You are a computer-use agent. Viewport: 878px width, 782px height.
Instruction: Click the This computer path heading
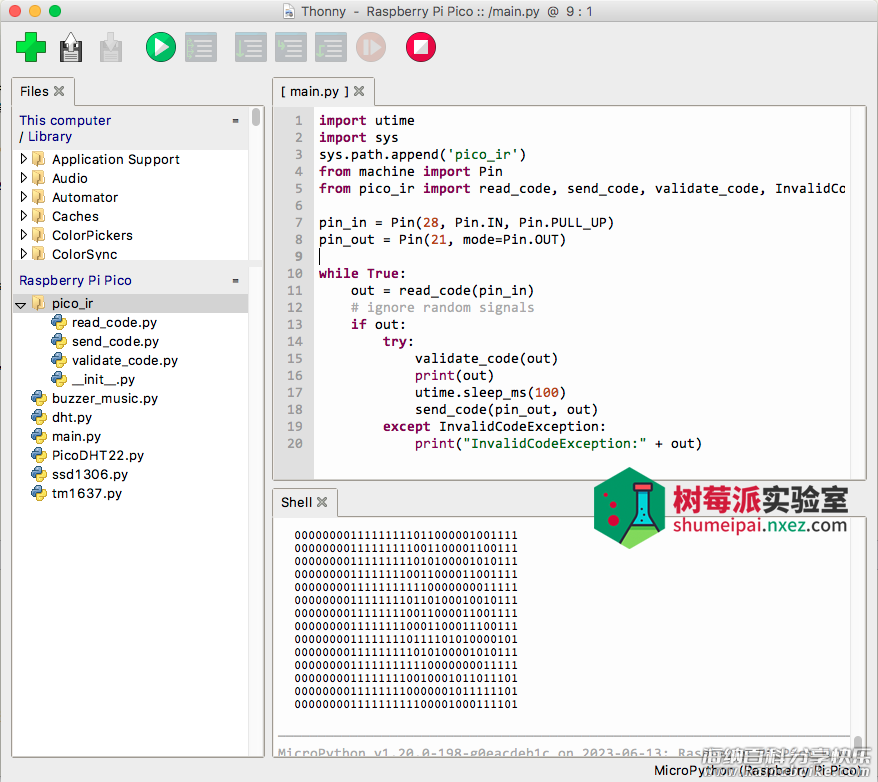point(65,120)
